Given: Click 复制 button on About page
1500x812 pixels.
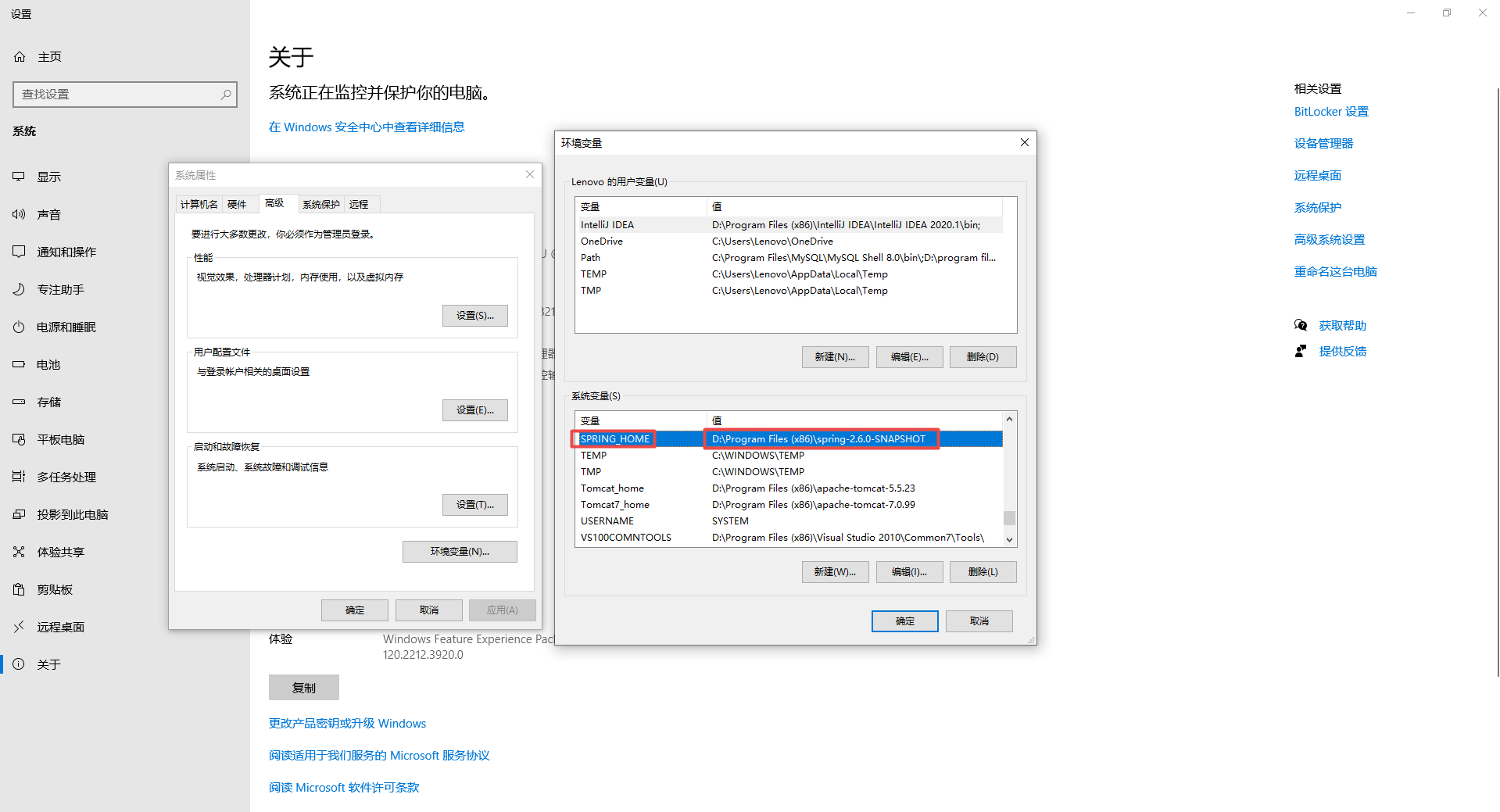Looking at the screenshot, I should click(304, 688).
